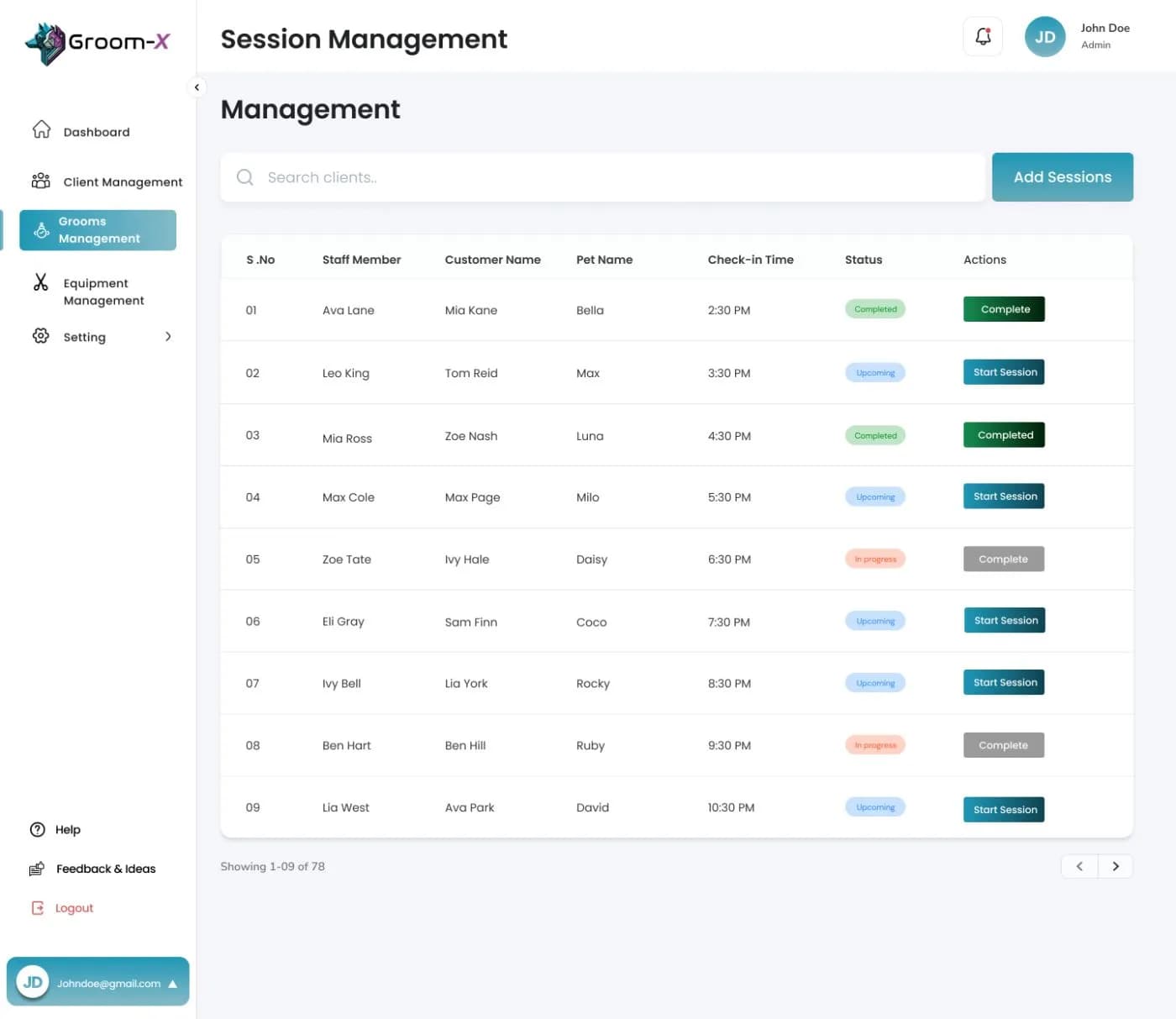Click the Complete button for Ava Lane

pyautogui.click(x=1004, y=309)
